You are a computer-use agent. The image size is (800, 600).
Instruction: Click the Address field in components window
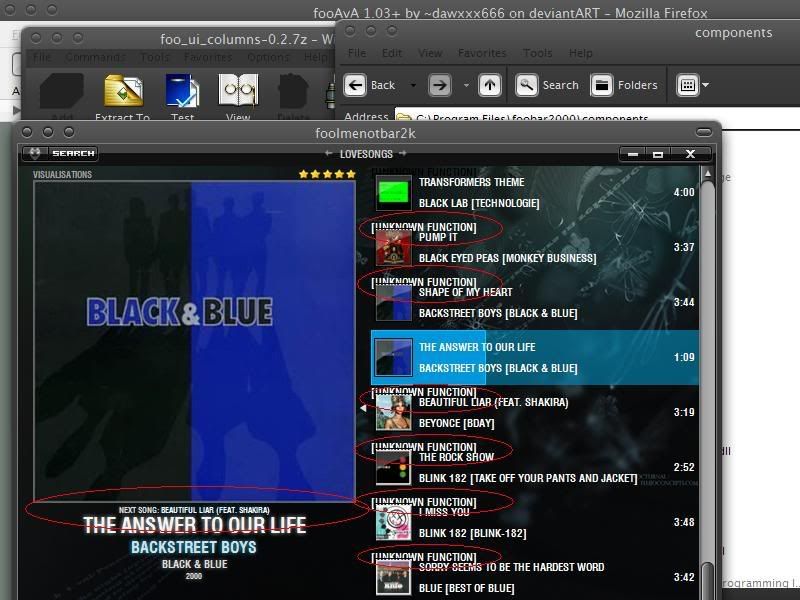click(597, 116)
